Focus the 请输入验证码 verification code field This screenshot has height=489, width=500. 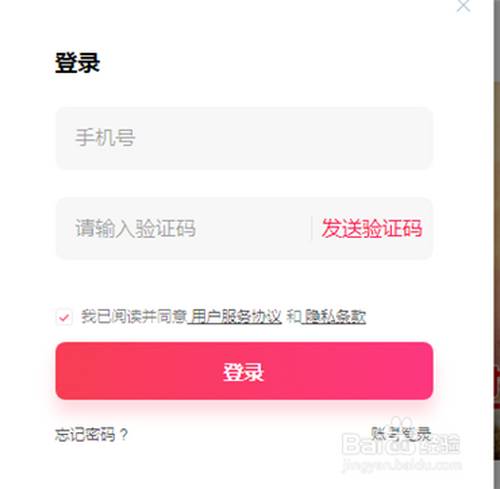[183, 229]
